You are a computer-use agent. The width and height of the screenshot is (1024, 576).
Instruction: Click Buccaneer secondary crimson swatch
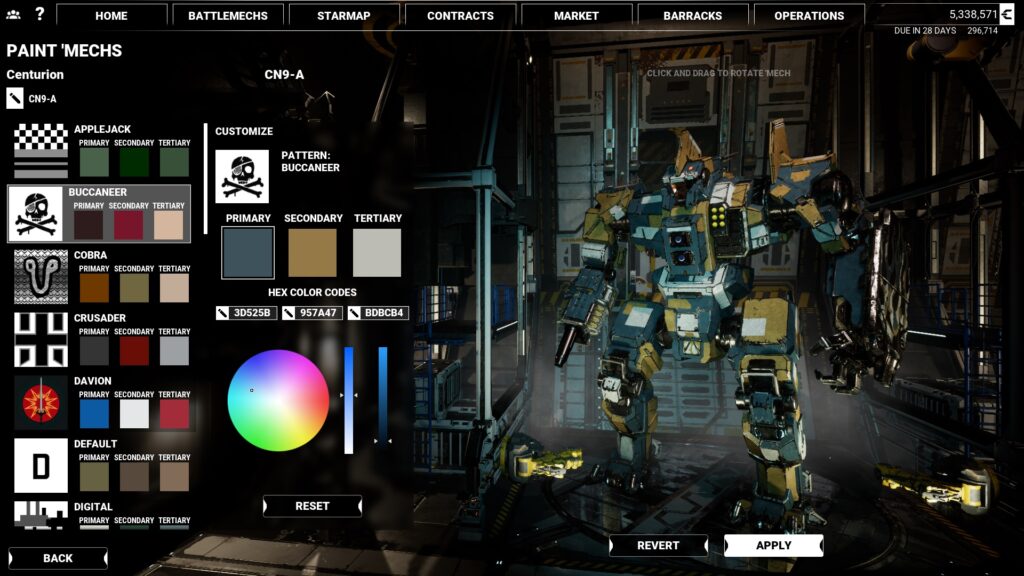[129, 225]
